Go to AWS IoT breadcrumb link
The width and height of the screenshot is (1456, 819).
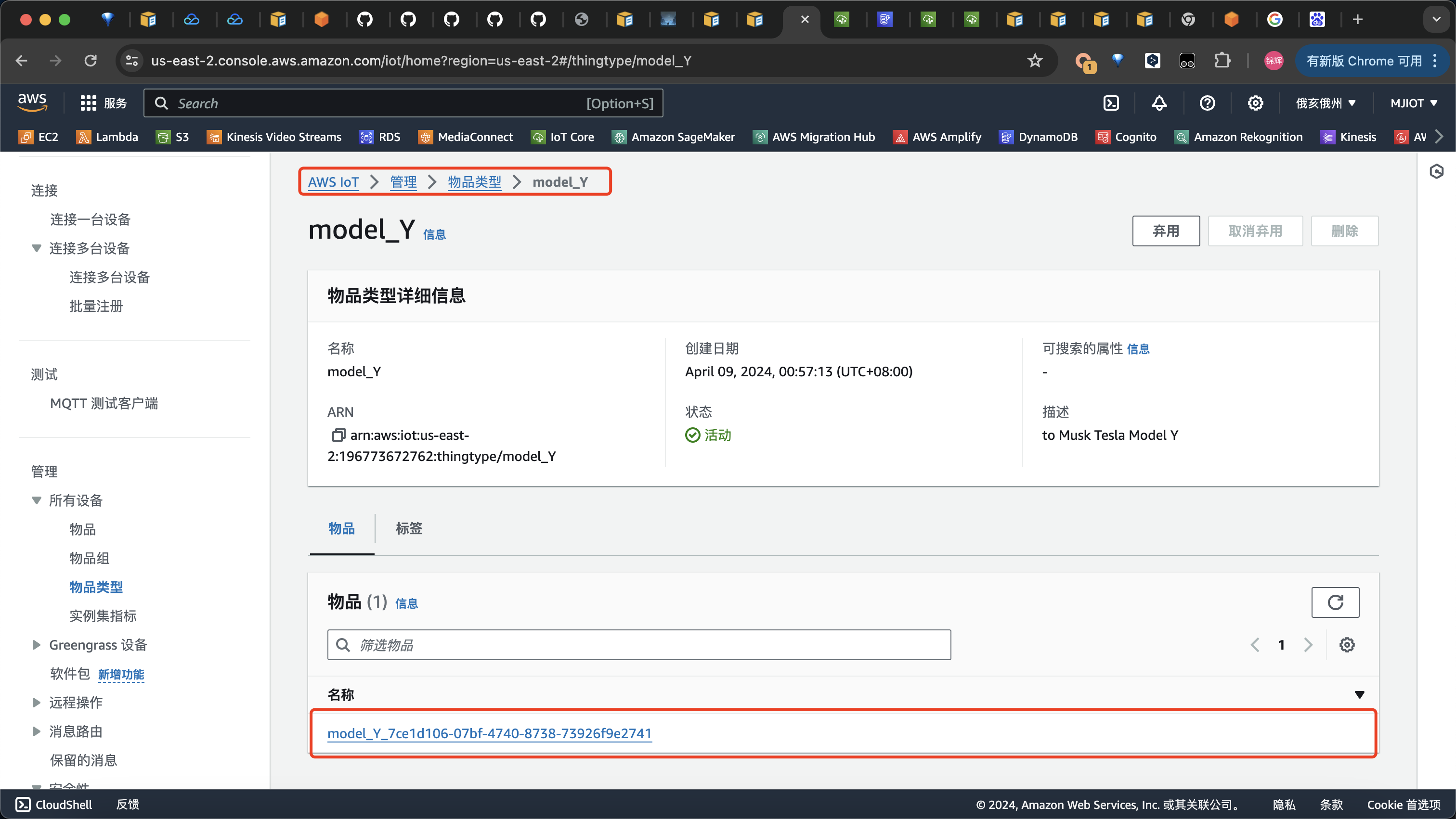(333, 182)
